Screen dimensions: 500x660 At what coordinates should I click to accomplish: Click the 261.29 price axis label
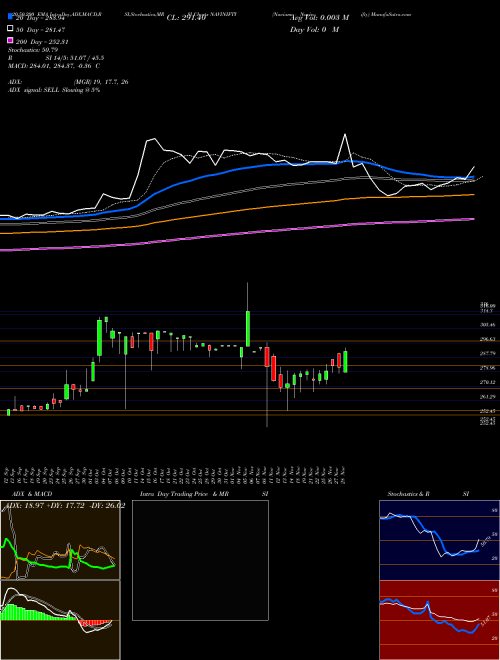pyautogui.click(x=487, y=397)
